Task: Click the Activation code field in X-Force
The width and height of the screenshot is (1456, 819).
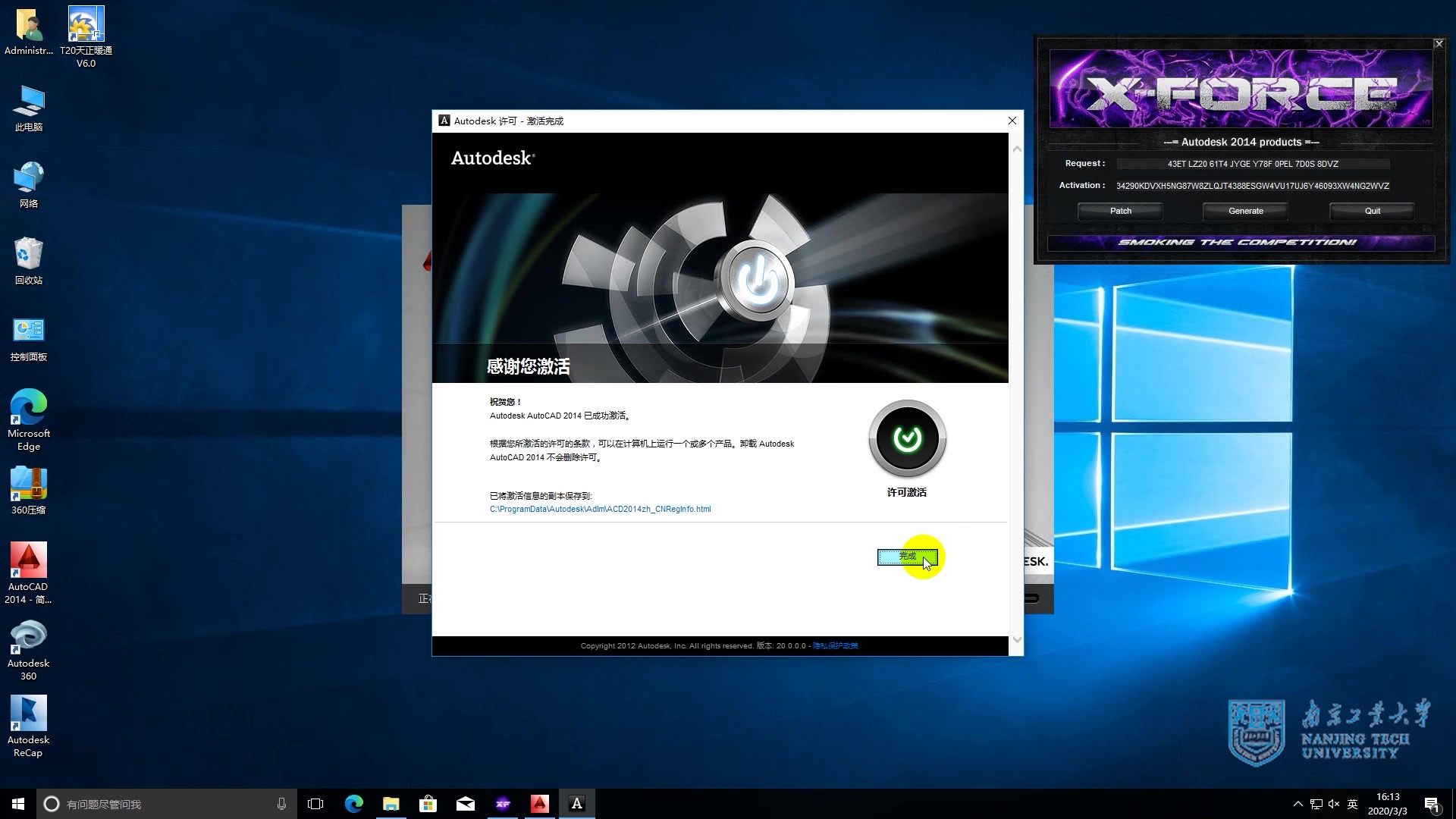Action: click(1253, 186)
